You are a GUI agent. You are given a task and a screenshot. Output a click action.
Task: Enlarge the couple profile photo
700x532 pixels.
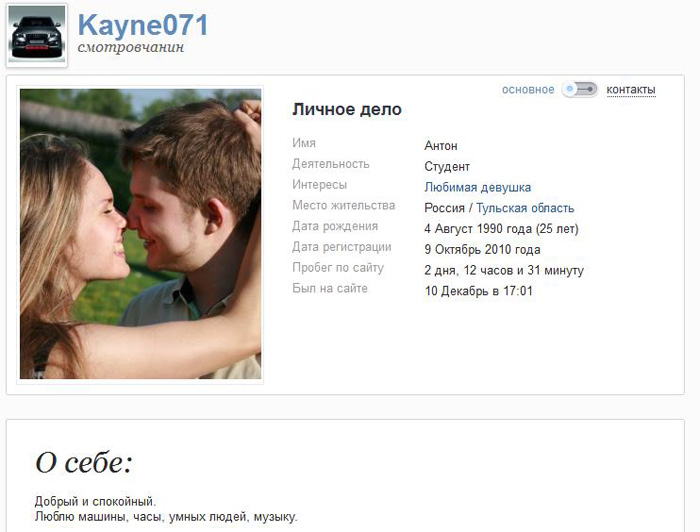pos(140,234)
